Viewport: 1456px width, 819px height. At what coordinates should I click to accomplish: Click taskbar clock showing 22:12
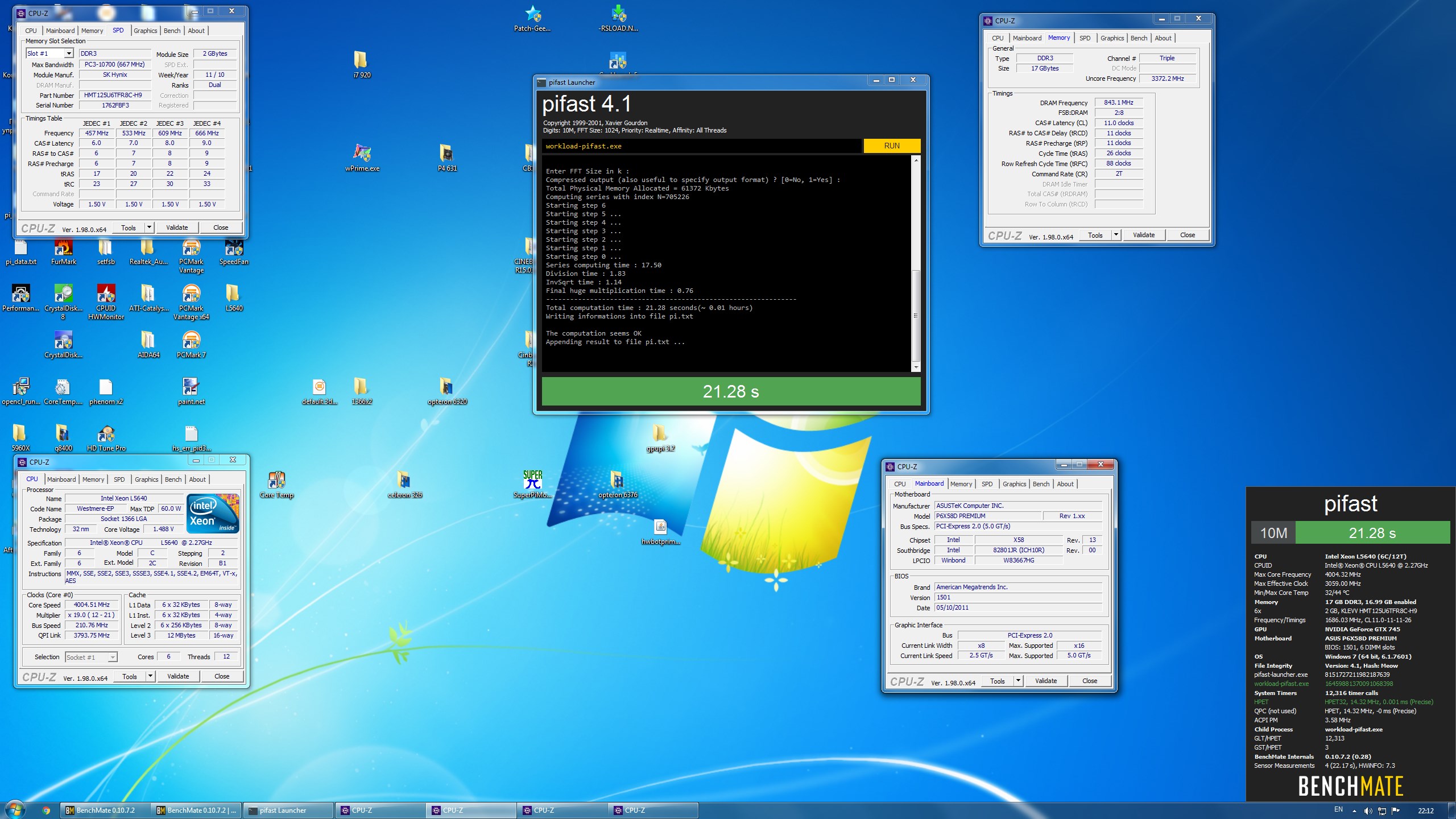1426,811
